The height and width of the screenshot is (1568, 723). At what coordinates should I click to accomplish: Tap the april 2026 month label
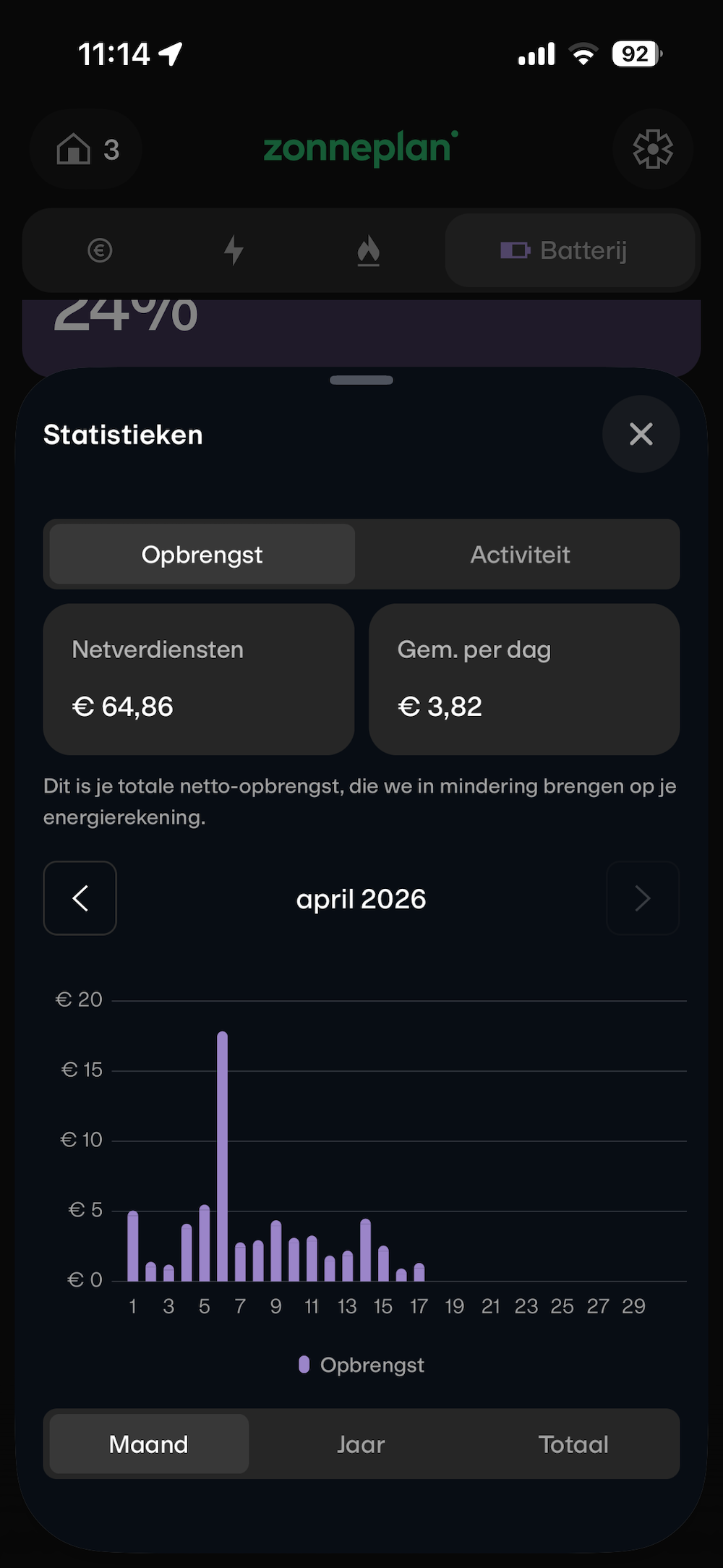361,899
